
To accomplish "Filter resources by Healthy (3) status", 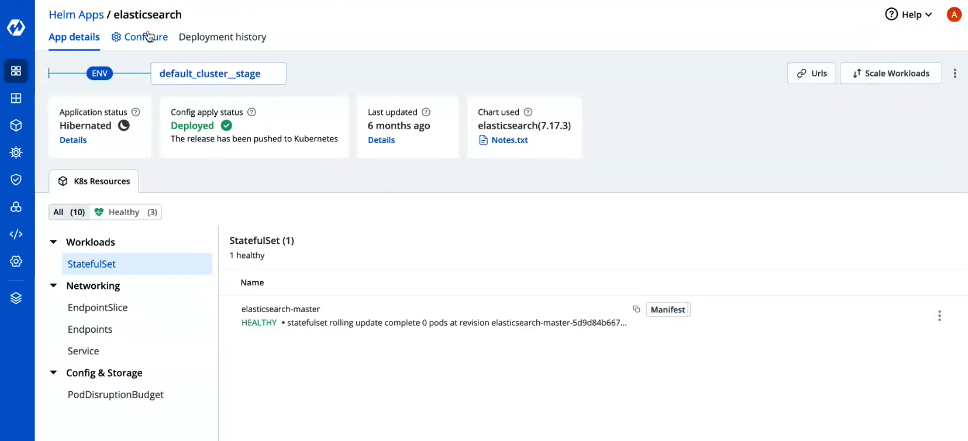I will pos(126,212).
